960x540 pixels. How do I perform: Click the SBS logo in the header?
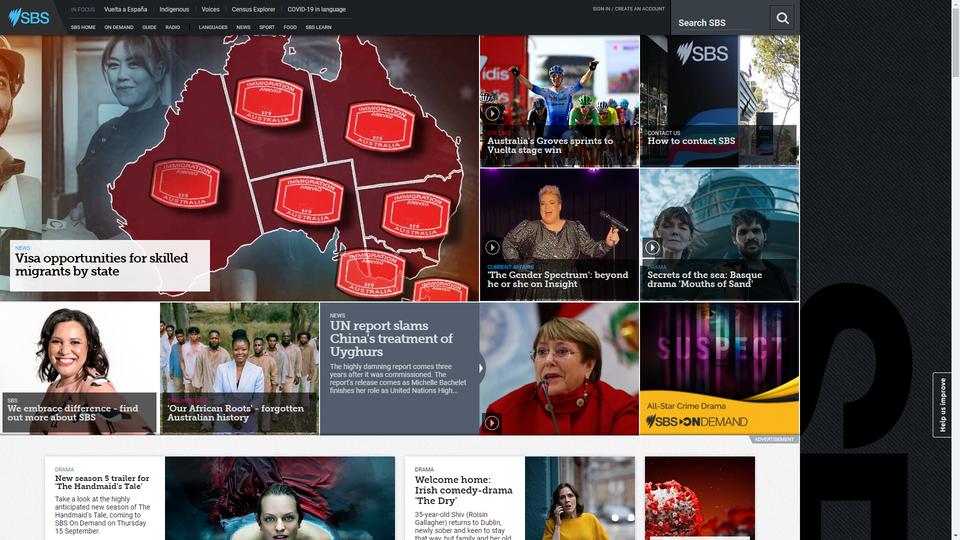click(28, 17)
